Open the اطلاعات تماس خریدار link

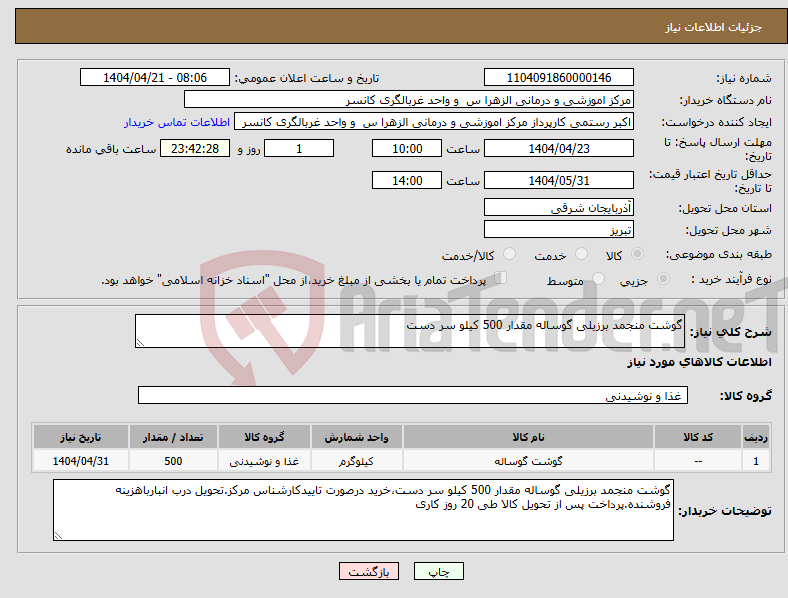point(177,122)
